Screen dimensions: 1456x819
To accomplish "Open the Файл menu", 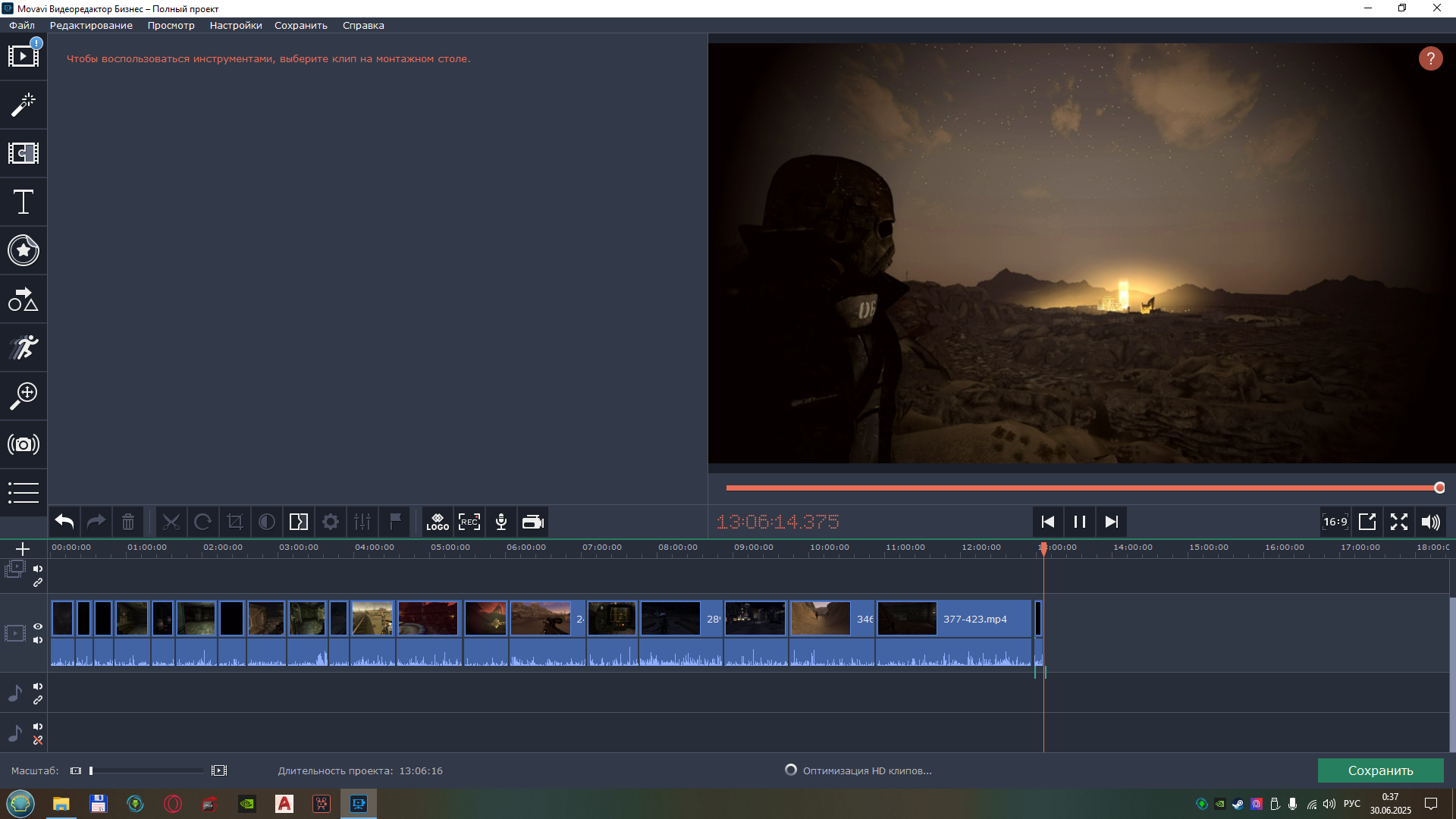I will click(x=22, y=25).
